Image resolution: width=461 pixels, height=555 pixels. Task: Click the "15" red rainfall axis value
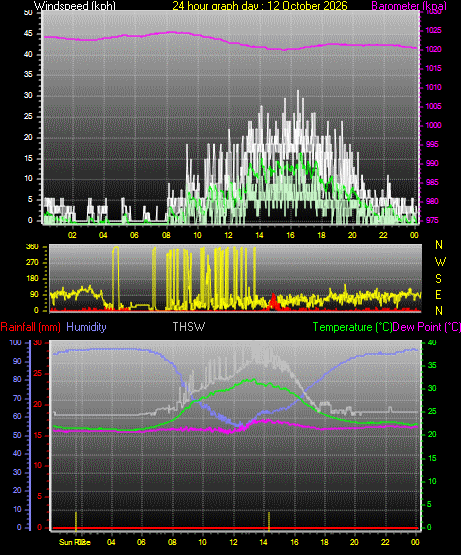[37, 435]
